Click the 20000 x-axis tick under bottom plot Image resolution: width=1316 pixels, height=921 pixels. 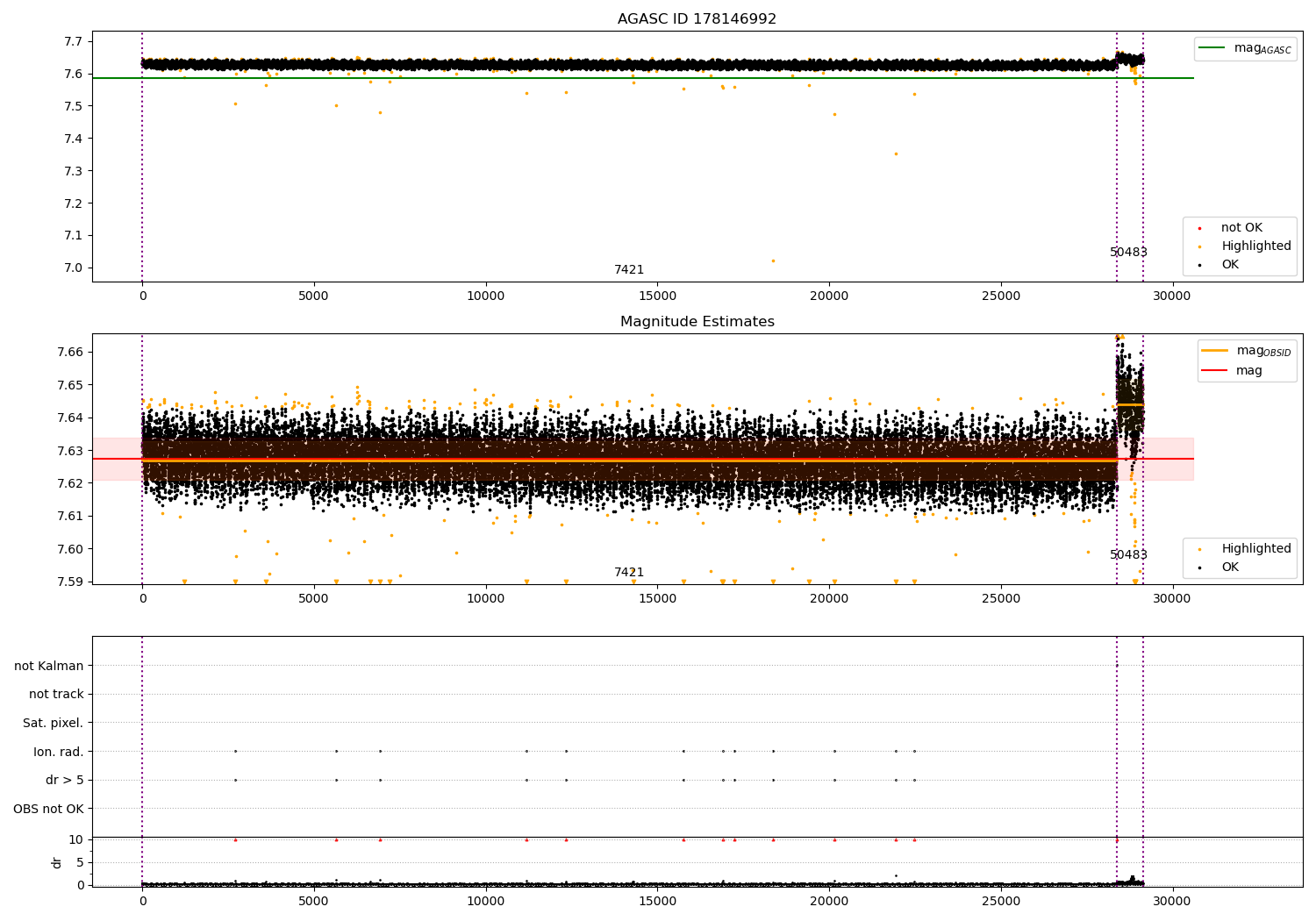pos(828,901)
